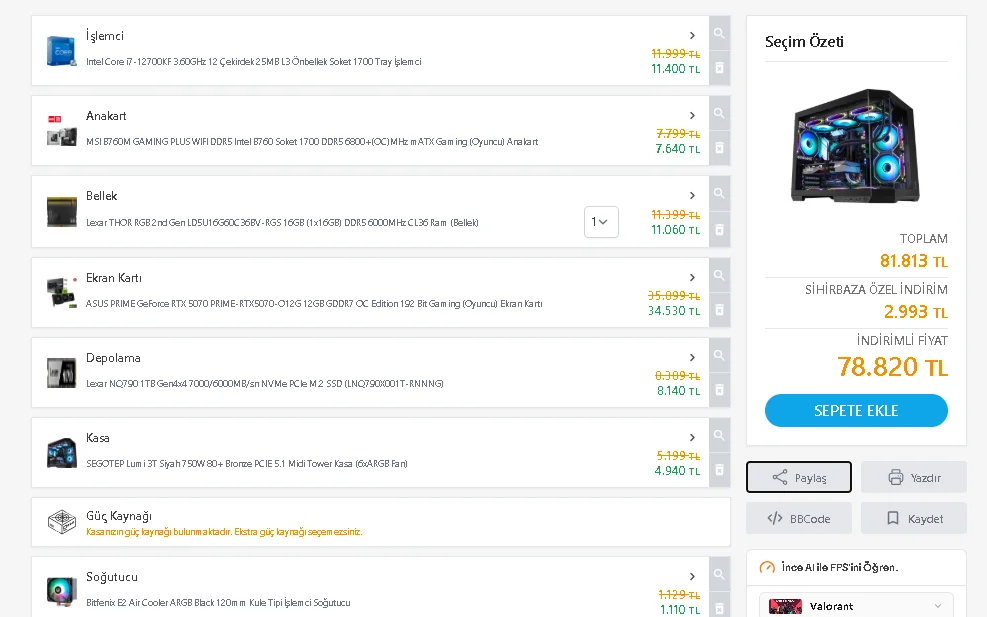The image size is (987, 617).
Task: Click the Güç Kaynağı power supply icon
Action: click(x=62, y=522)
